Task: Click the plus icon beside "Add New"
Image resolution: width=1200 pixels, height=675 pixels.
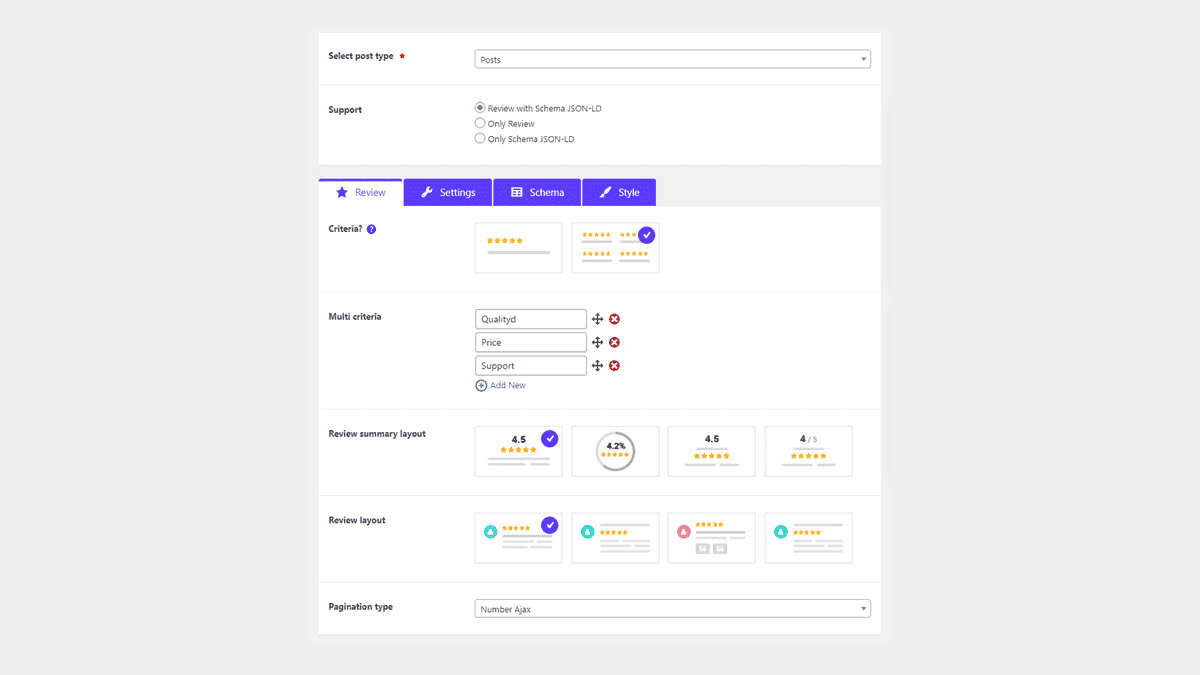Action: pyautogui.click(x=481, y=384)
